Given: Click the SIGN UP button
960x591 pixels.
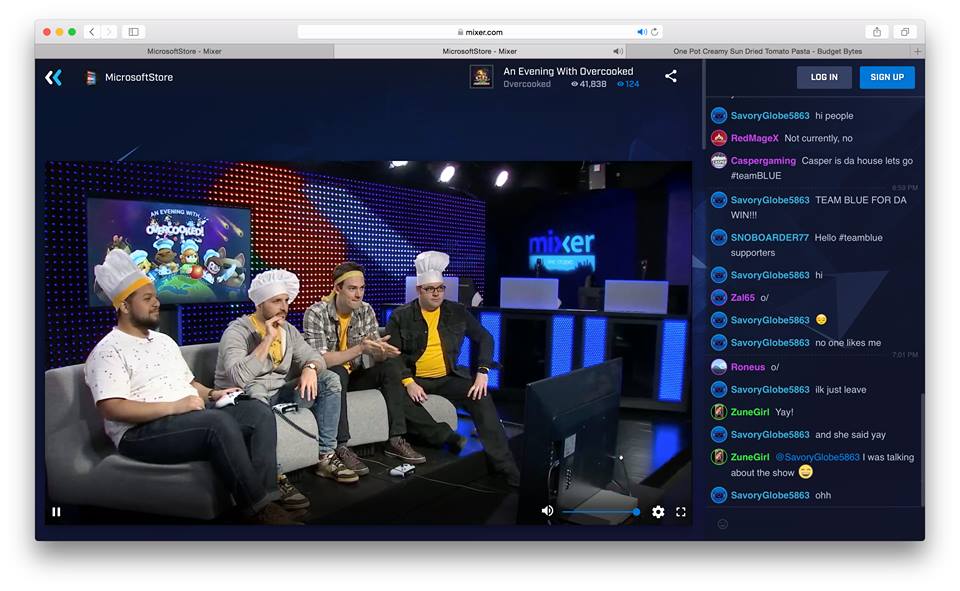Looking at the screenshot, I should (887, 77).
